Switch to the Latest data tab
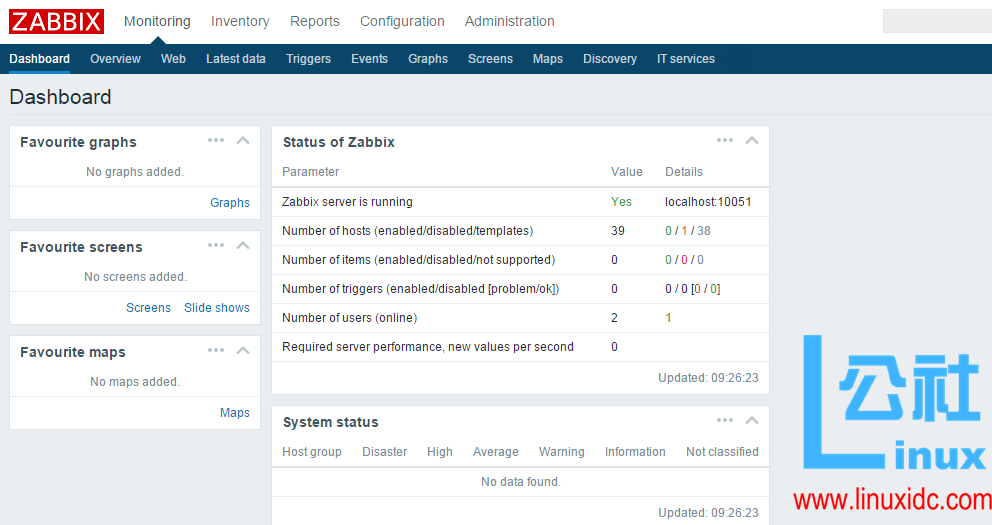The width and height of the screenshot is (992, 525). (236, 59)
